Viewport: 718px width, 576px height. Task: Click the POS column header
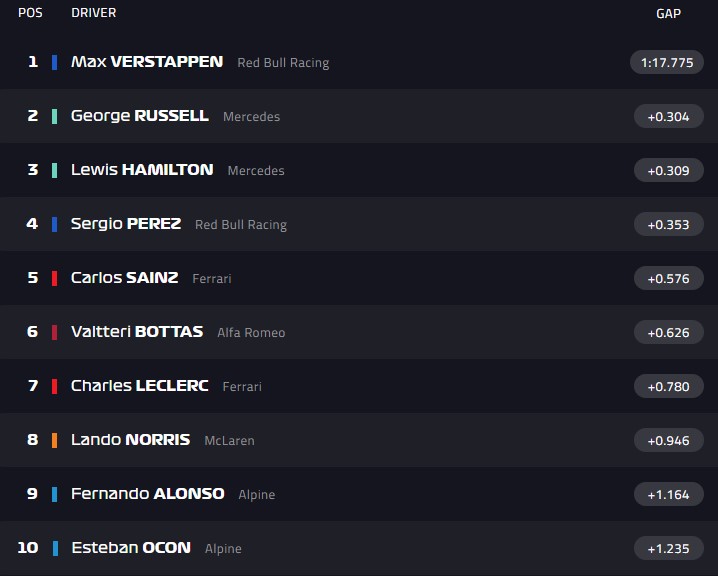coord(30,13)
